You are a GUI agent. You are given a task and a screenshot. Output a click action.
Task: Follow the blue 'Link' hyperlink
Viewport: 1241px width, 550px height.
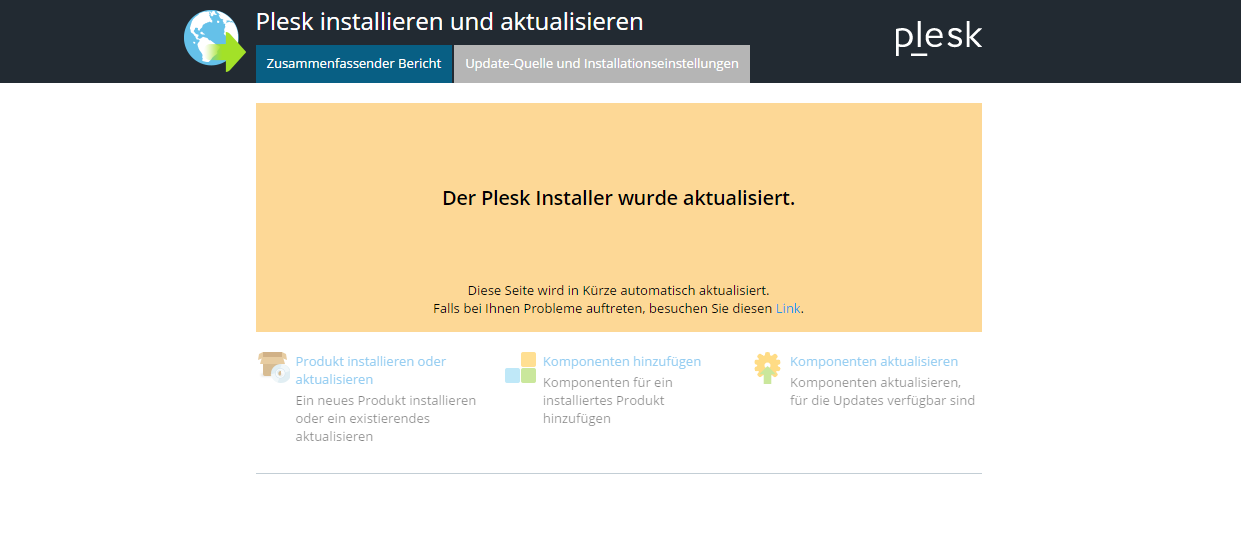pyautogui.click(x=788, y=308)
